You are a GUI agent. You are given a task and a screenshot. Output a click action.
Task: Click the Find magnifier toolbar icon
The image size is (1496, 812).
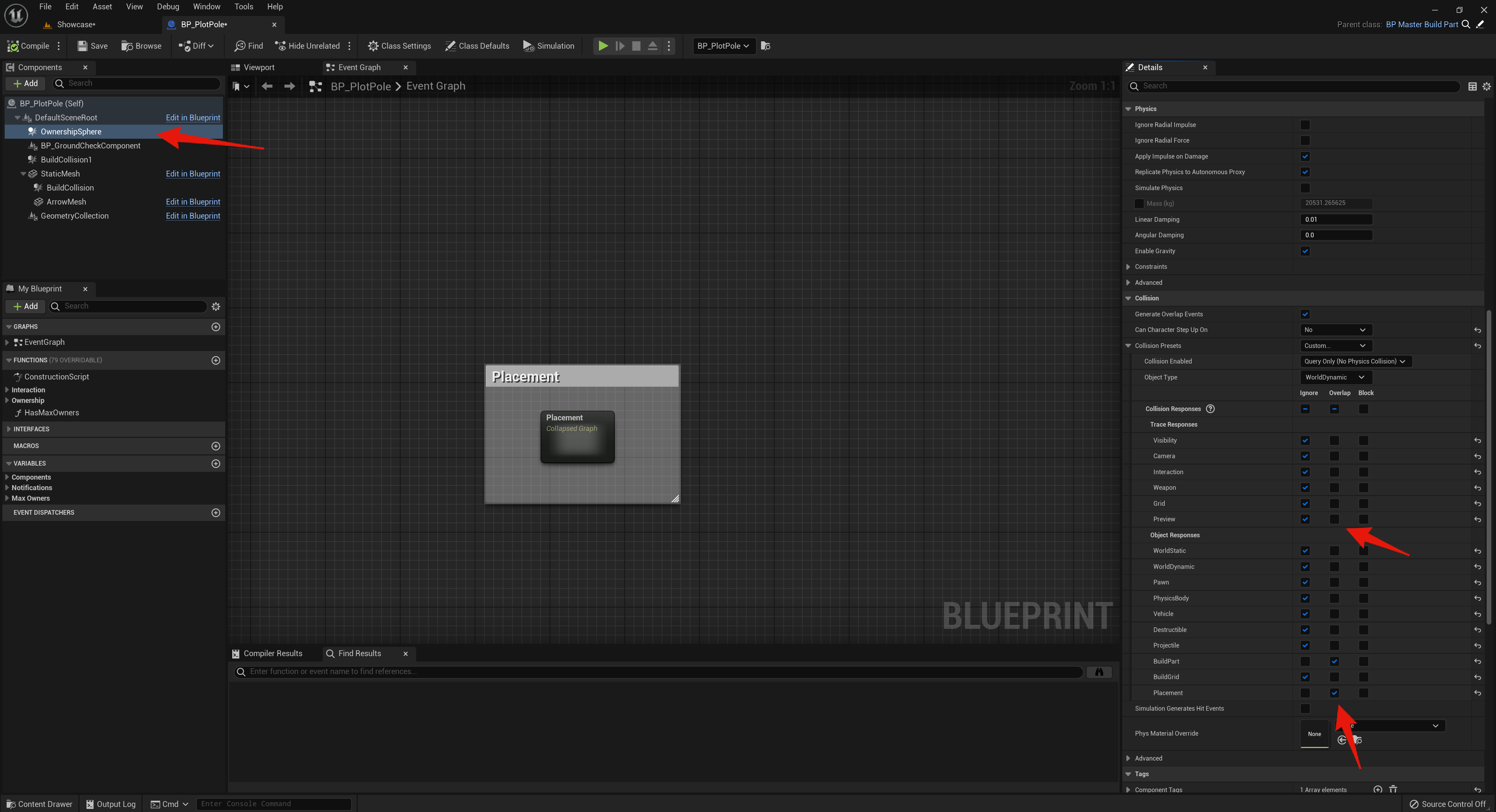240,46
